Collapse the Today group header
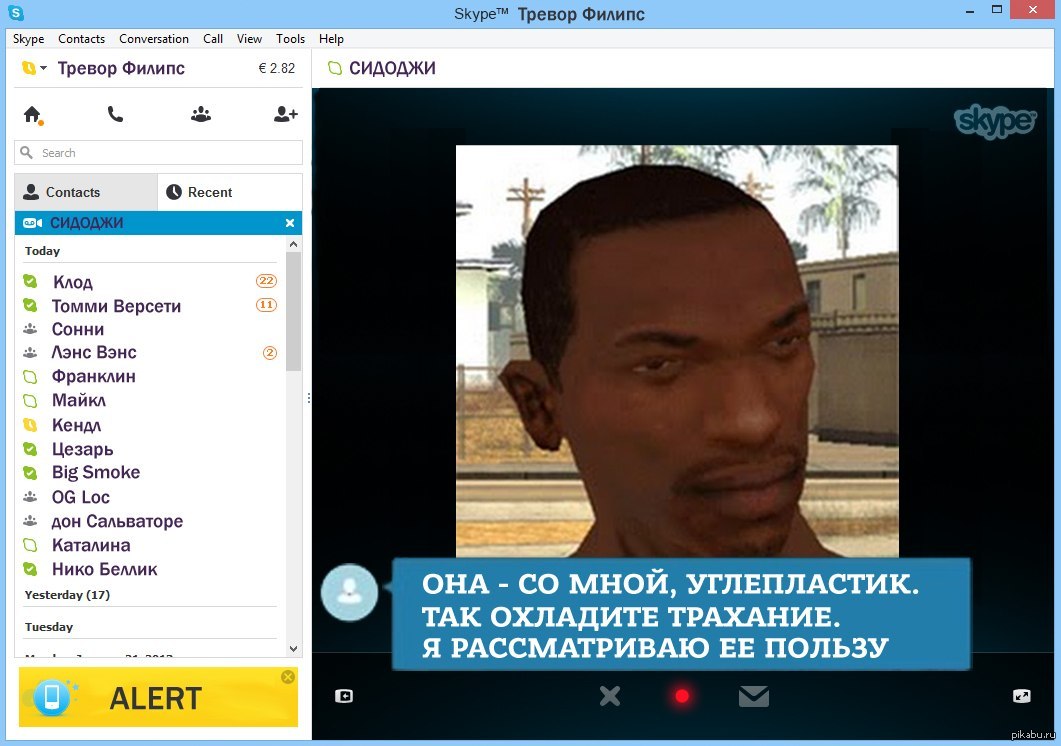The image size is (1061, 746). pos(42,251)
